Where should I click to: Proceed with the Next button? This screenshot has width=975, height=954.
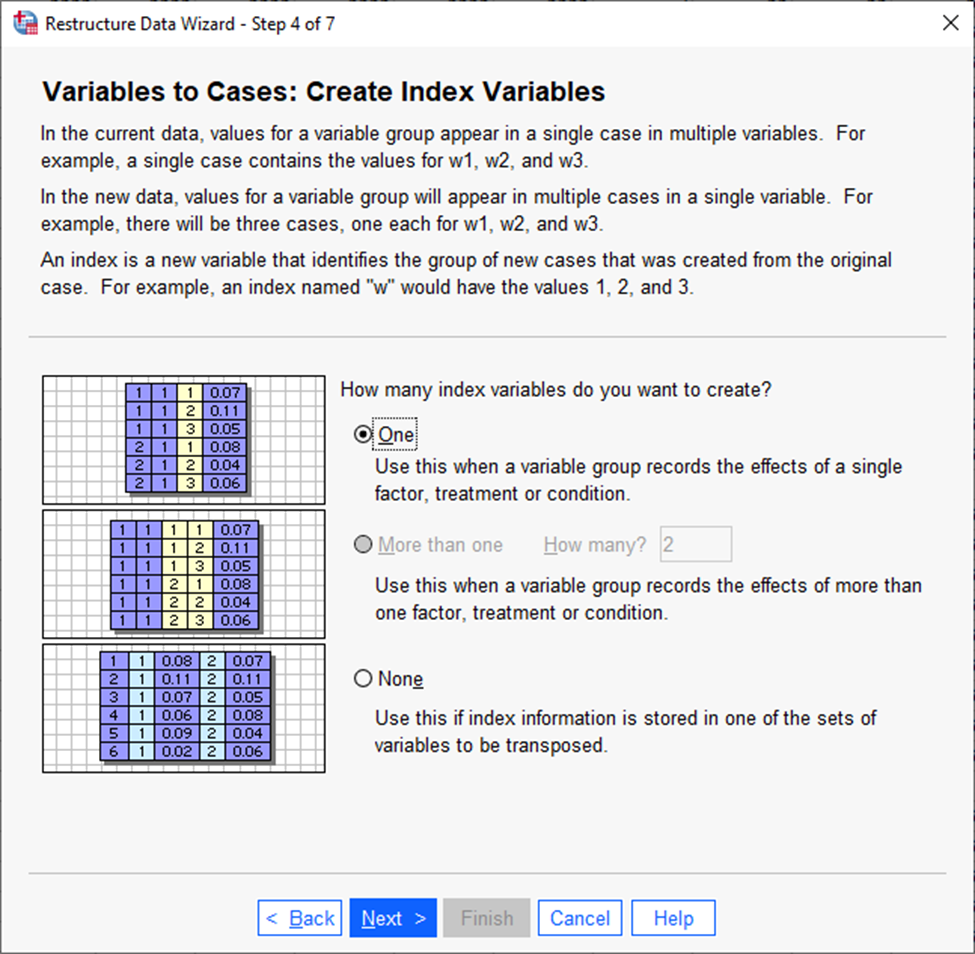[393, 918]
